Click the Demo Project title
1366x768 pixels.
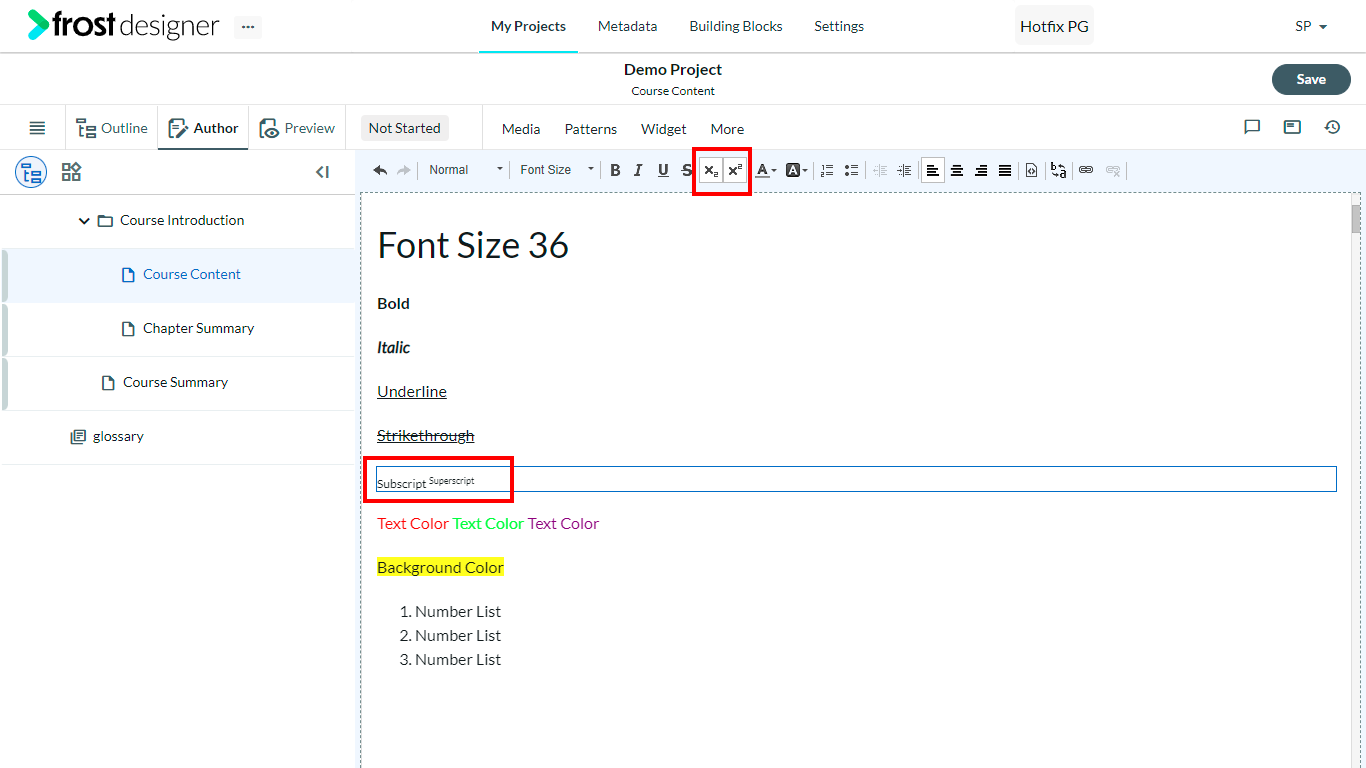coord(673,69)
